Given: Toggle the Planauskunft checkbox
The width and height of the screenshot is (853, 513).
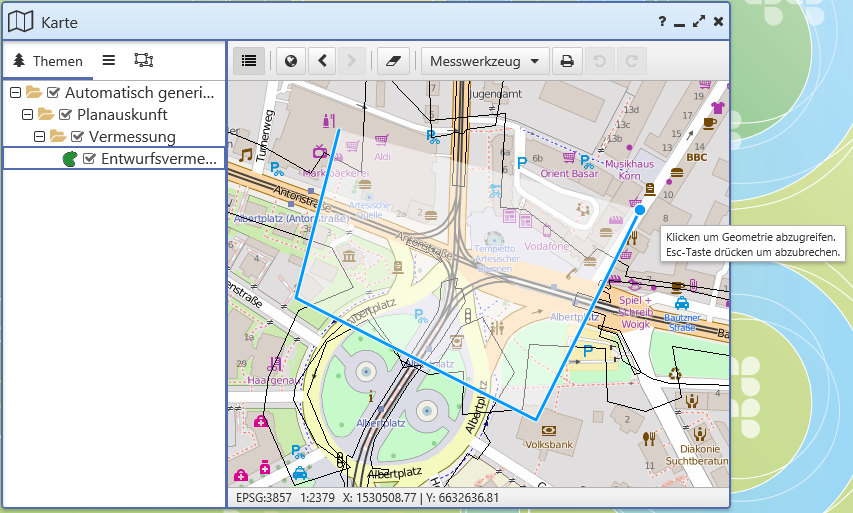Looking at the screenshot, I should 65,115.
